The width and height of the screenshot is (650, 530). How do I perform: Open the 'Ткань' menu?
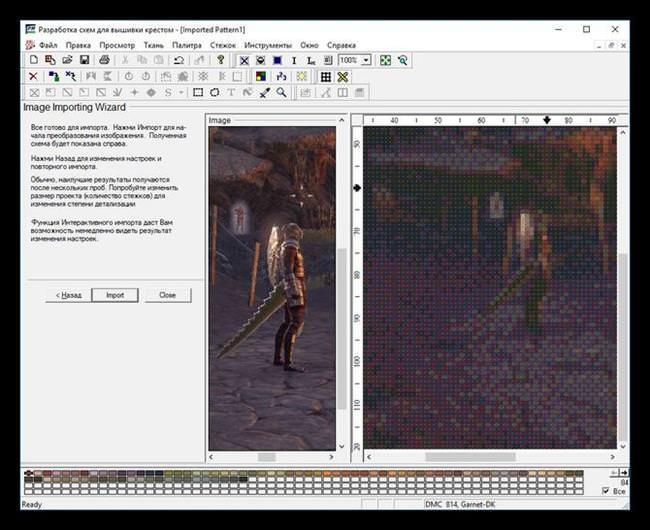153,45
